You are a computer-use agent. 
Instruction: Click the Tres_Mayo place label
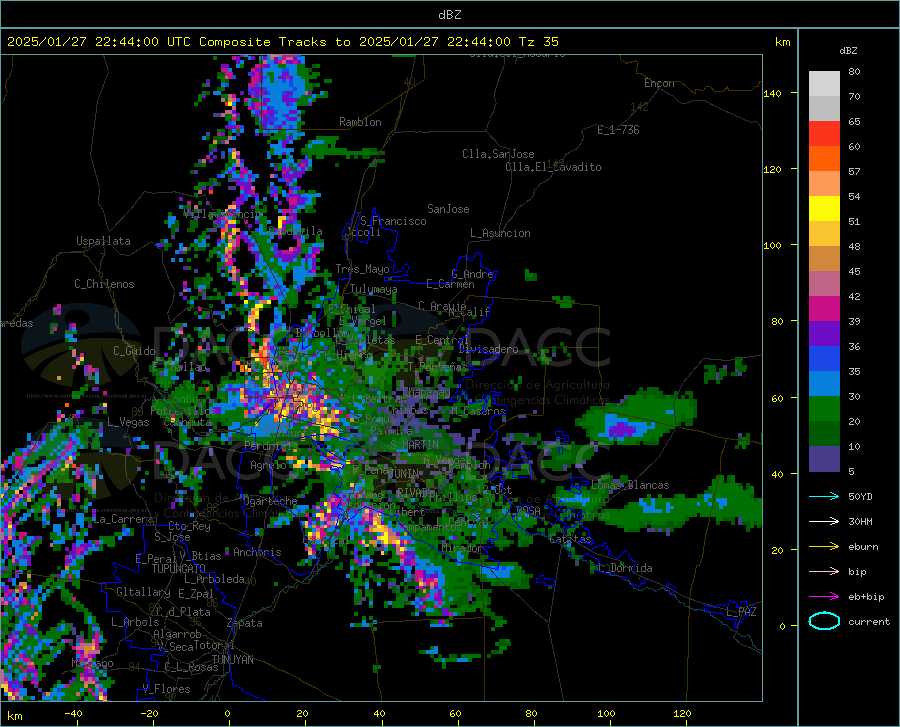362,269
